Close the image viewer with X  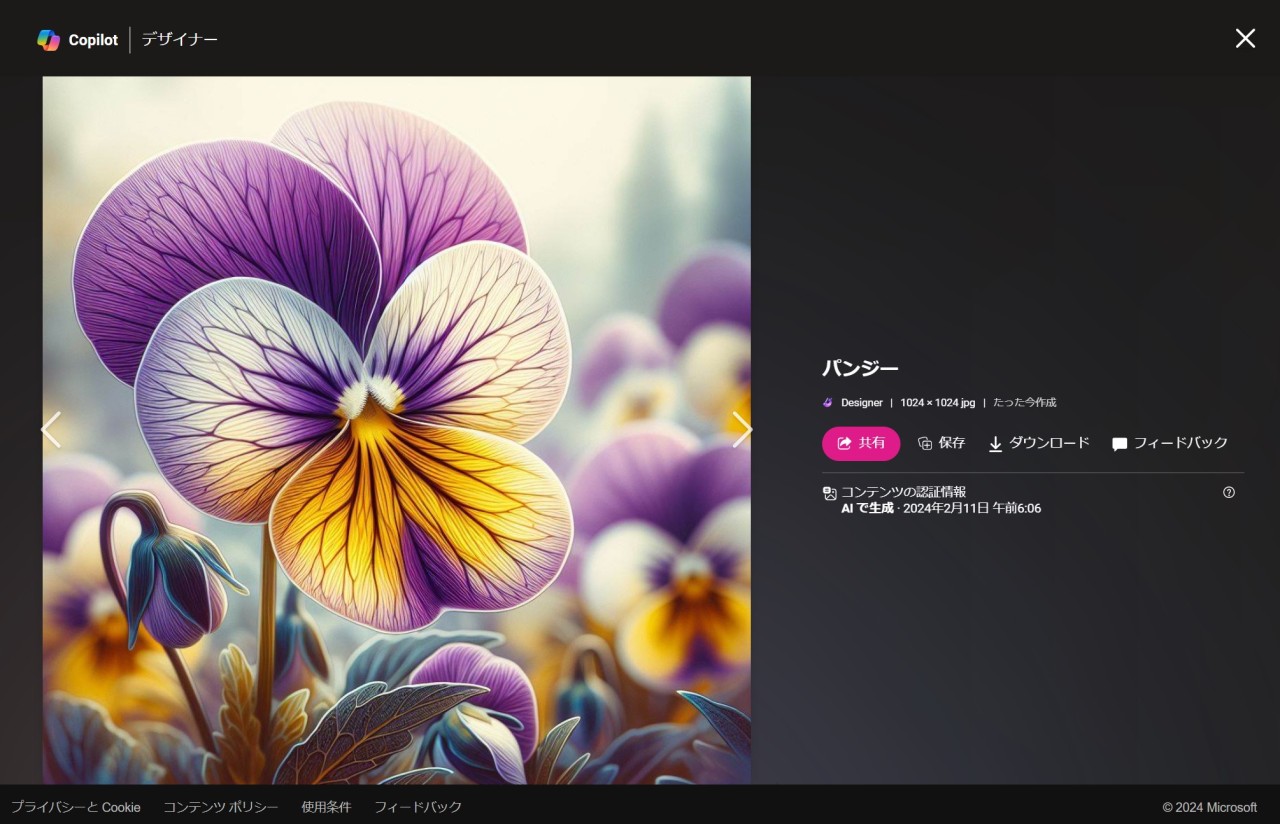[x=1245, y=38]
